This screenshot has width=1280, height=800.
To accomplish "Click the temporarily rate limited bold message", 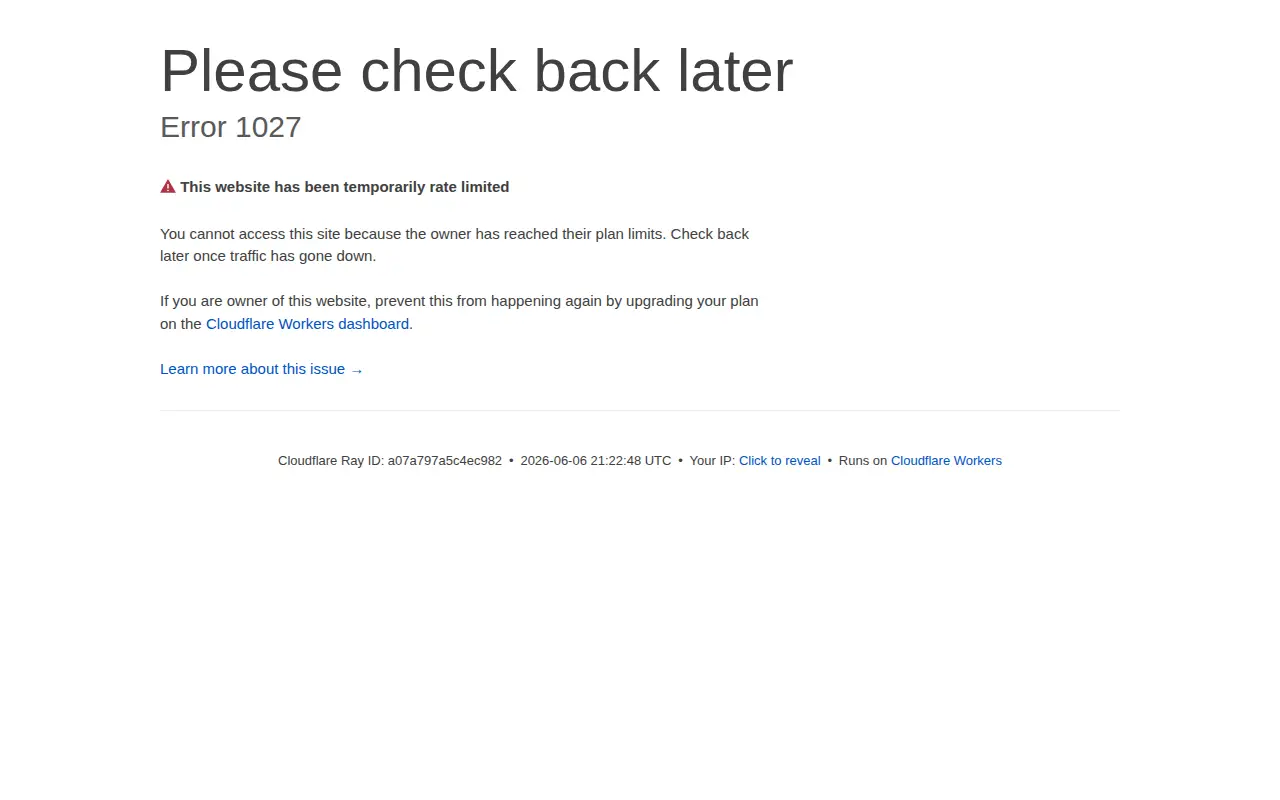I will 345,187.
